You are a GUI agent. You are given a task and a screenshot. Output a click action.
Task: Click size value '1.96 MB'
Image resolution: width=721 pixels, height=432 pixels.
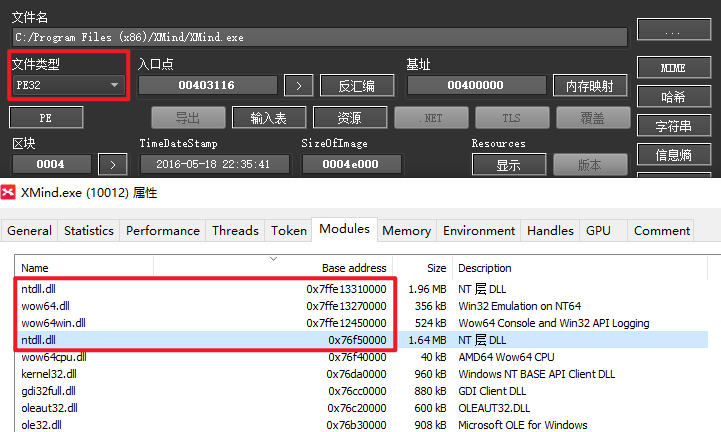pos(427,289)
